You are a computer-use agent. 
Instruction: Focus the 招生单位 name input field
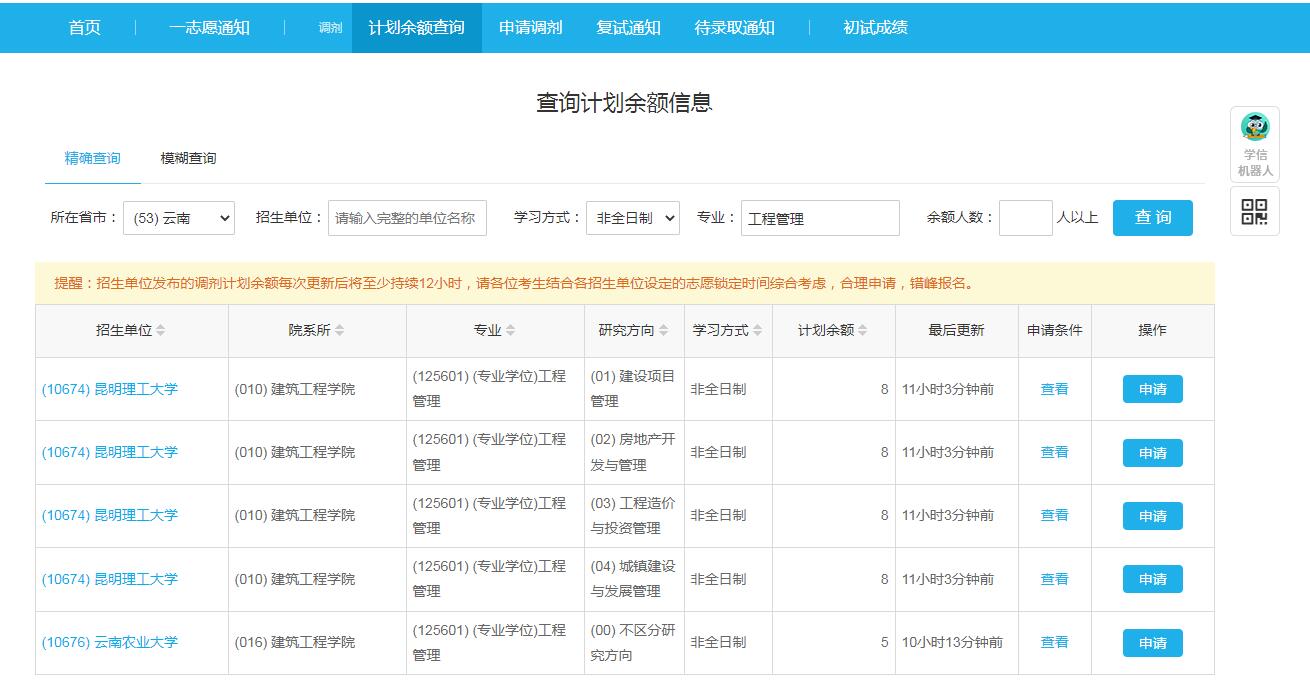pos(407,218)
